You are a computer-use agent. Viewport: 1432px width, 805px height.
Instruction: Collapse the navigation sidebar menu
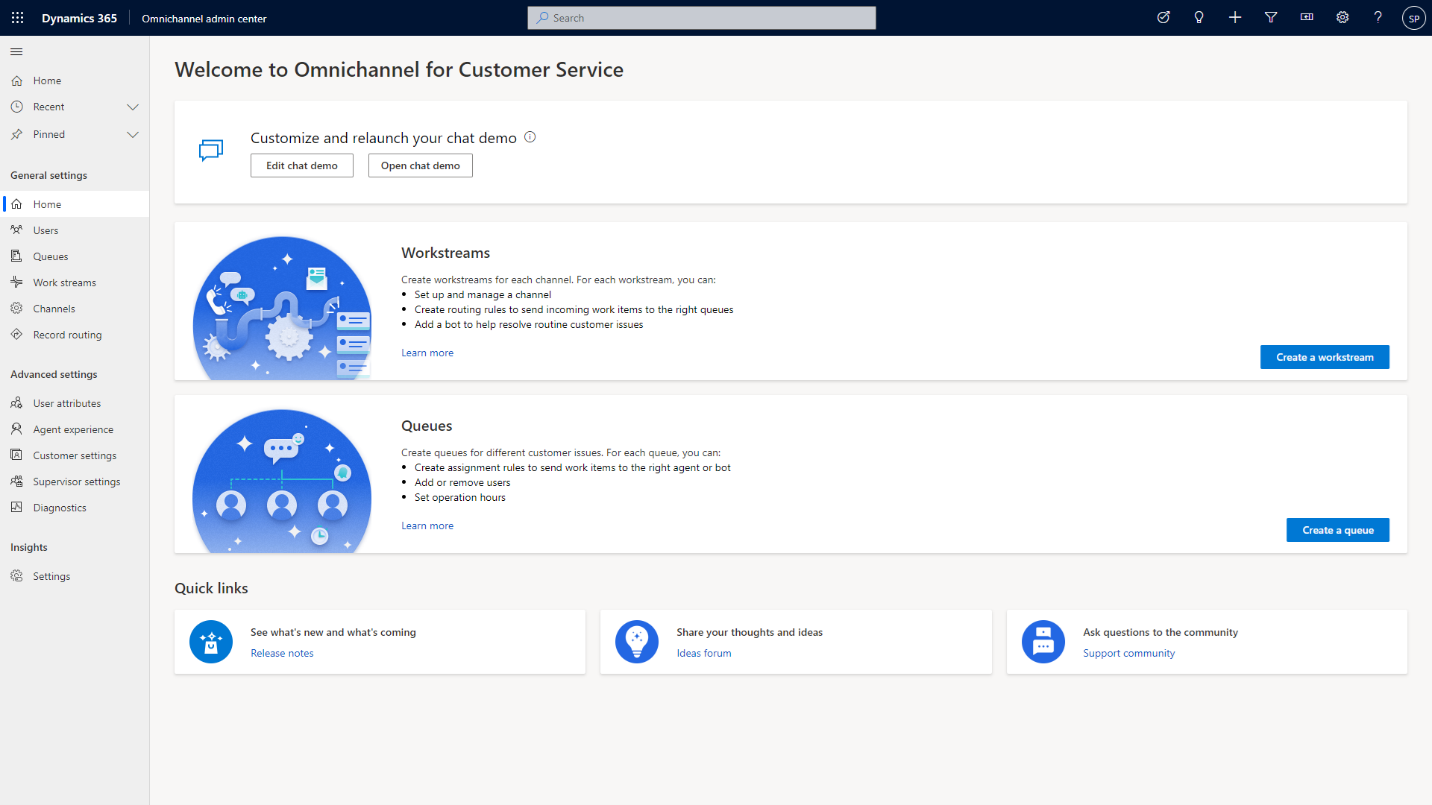click(15, 51)
